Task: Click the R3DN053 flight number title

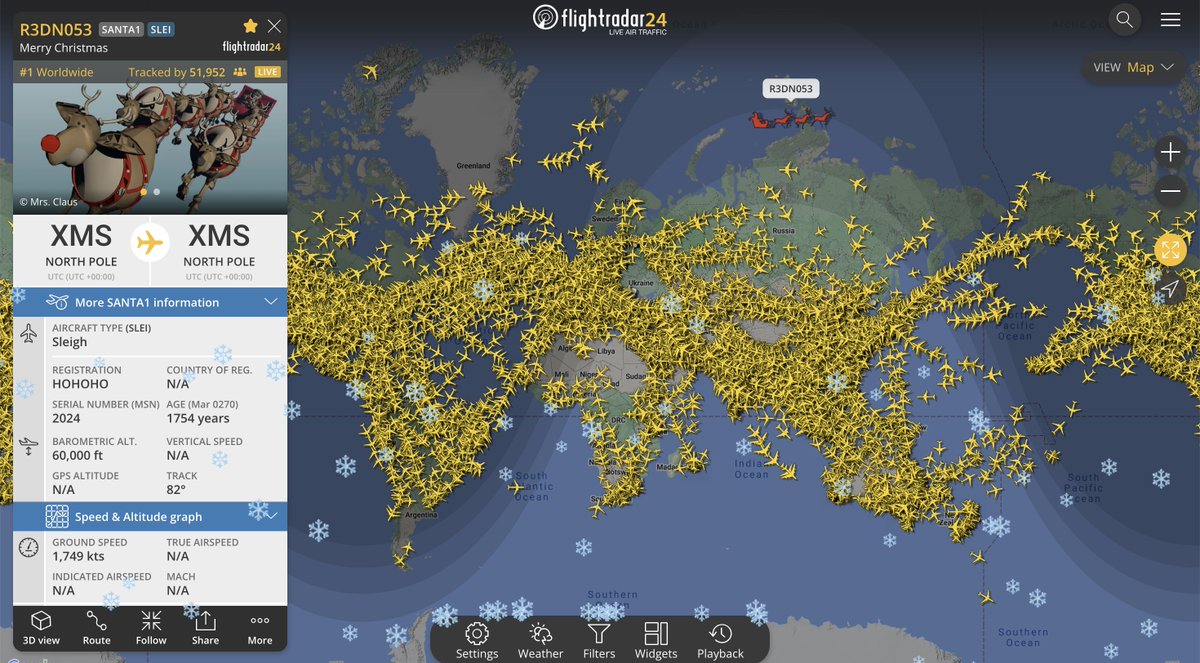Action: [56, 28]
